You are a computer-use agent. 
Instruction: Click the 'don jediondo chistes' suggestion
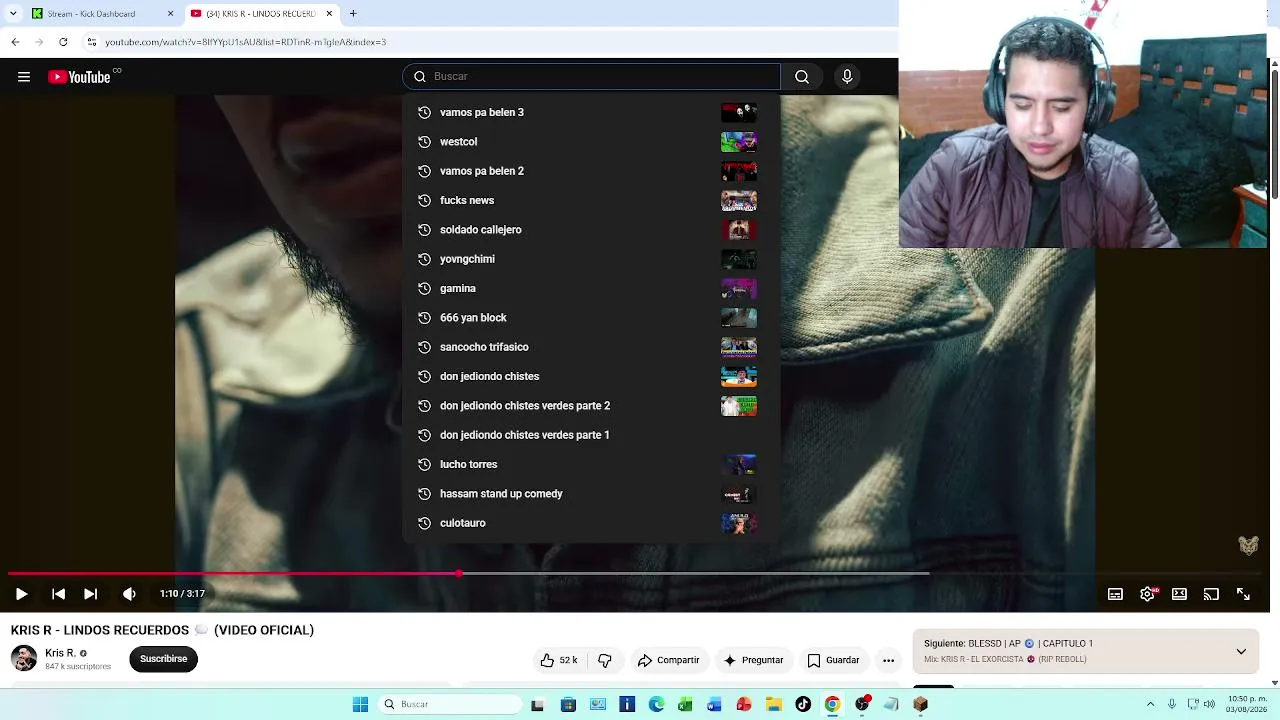point(591,376)
